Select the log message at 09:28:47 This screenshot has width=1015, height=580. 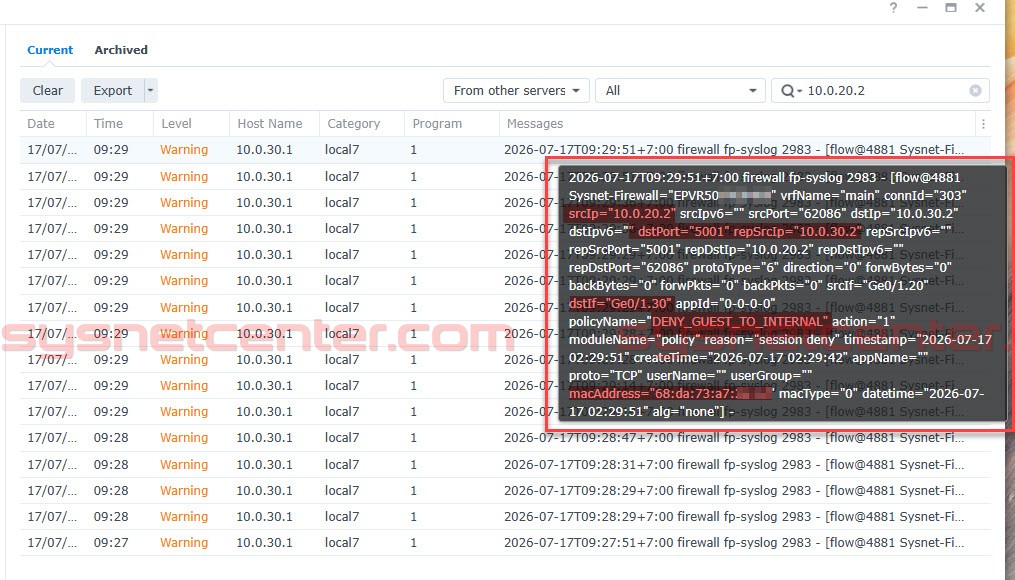pos(734,438)
